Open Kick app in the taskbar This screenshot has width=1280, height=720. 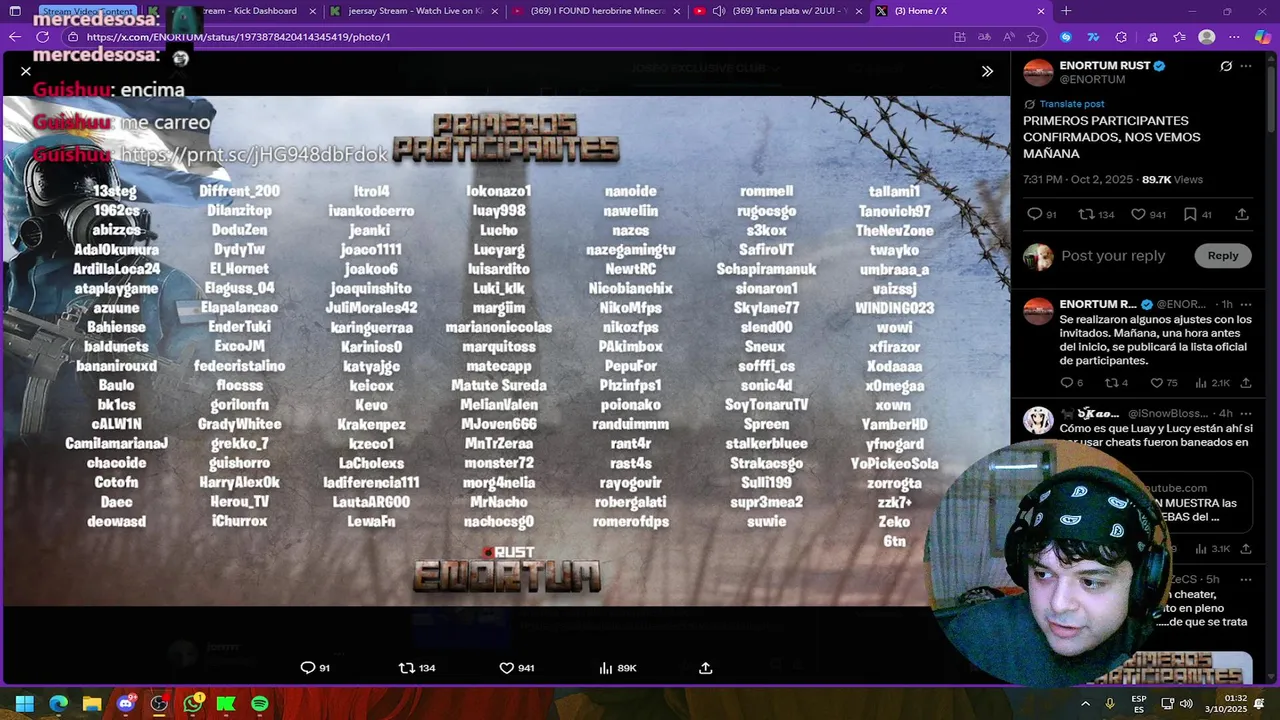pos(226,704)
